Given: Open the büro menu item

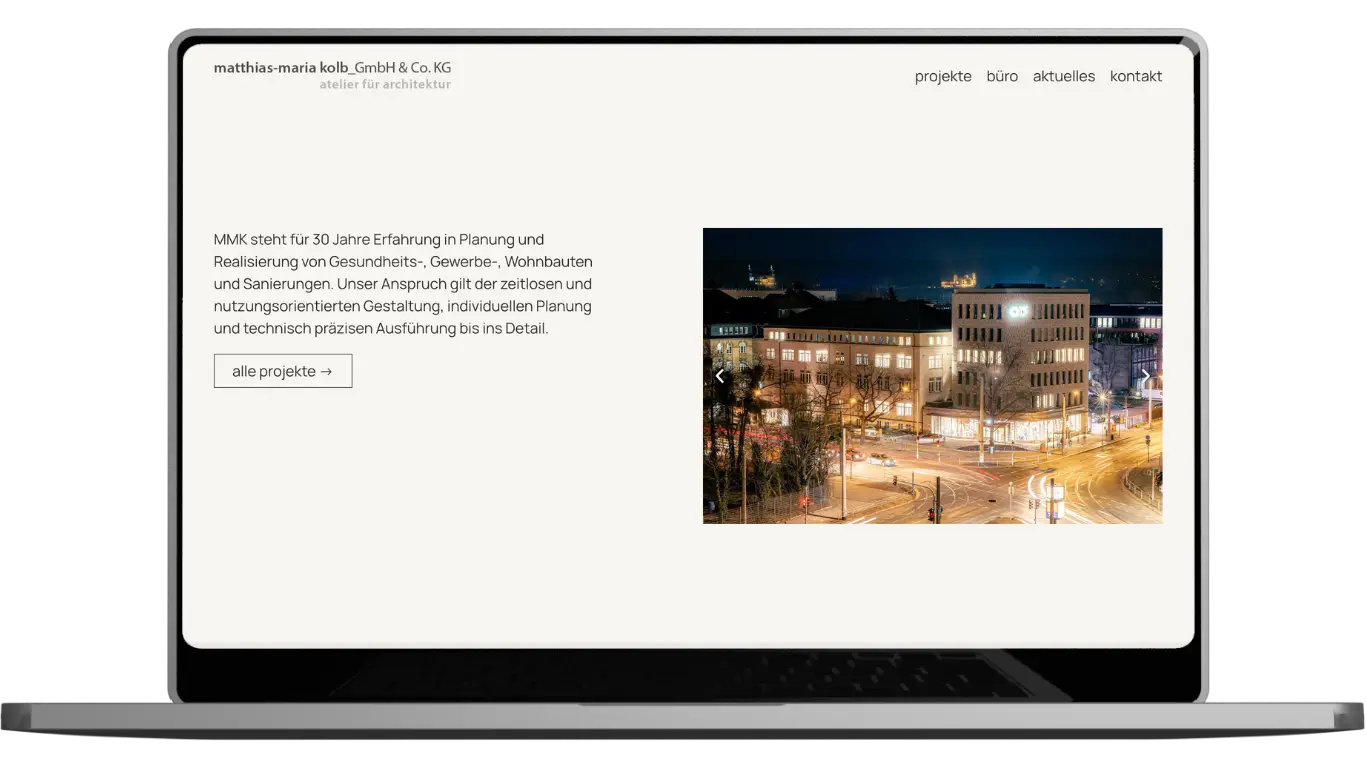Looking at the screenshot, I should point(1002,76).
